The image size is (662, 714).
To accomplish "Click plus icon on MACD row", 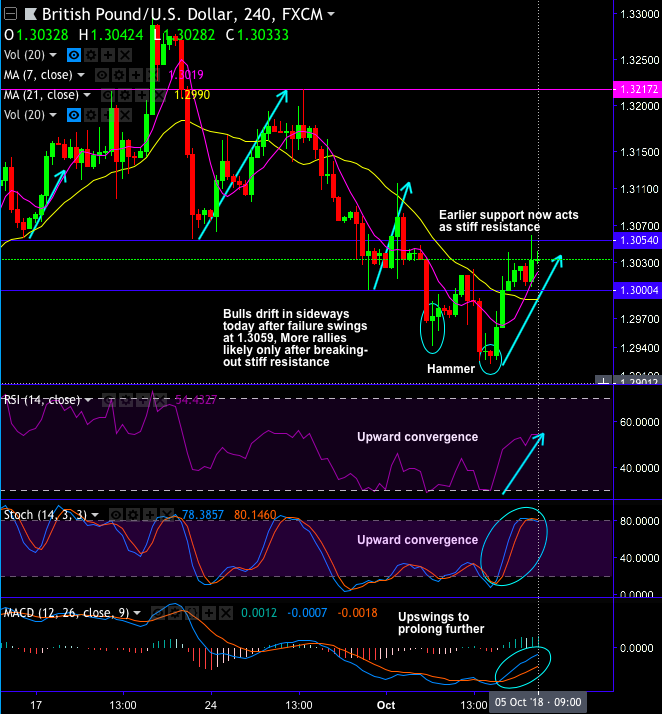I will [x=209, y=613].
